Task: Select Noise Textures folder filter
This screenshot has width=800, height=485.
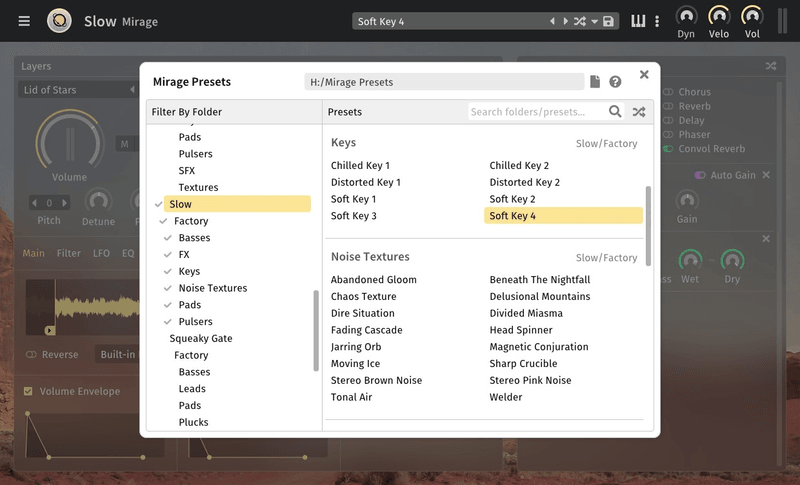Action: (212, 288)
